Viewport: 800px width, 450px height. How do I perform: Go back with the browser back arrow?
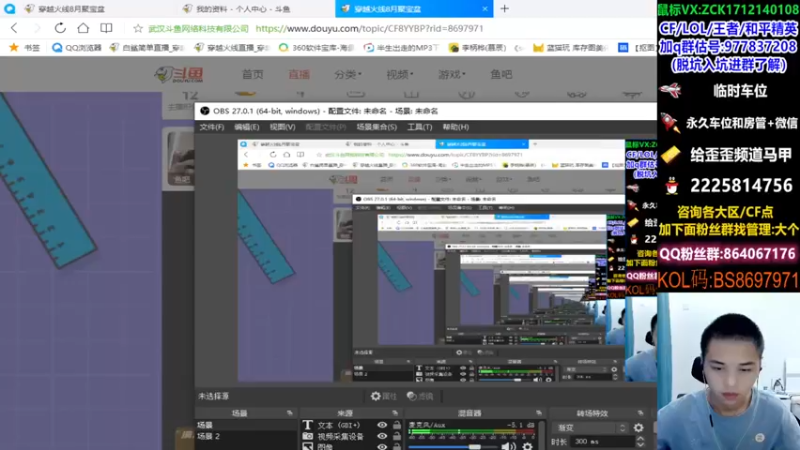point(14,28)
